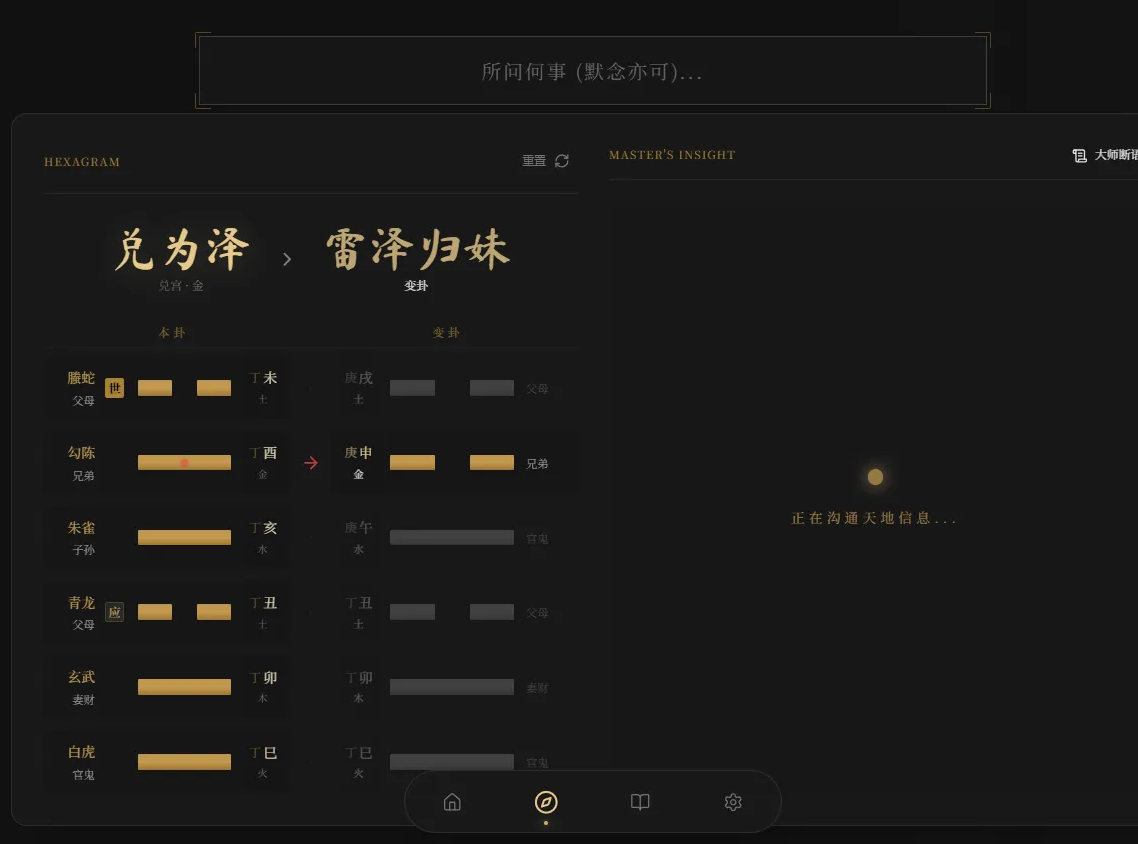The width and height of the screenshot is (1138, 844).
Task: Toggle the broken top yao line 丁未
Action: (184, 387)
